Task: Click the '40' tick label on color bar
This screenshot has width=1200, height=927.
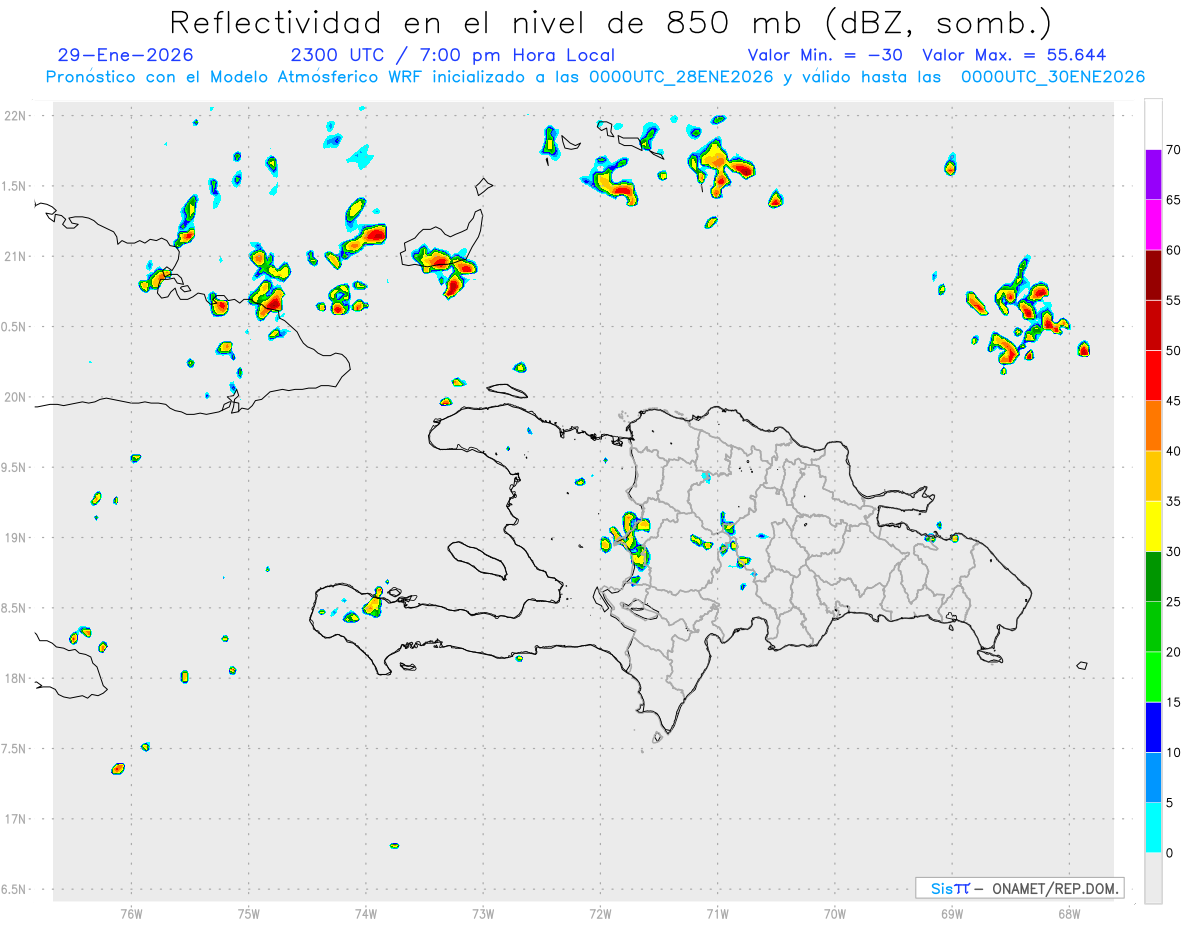Action: (x=1173, y=451)
